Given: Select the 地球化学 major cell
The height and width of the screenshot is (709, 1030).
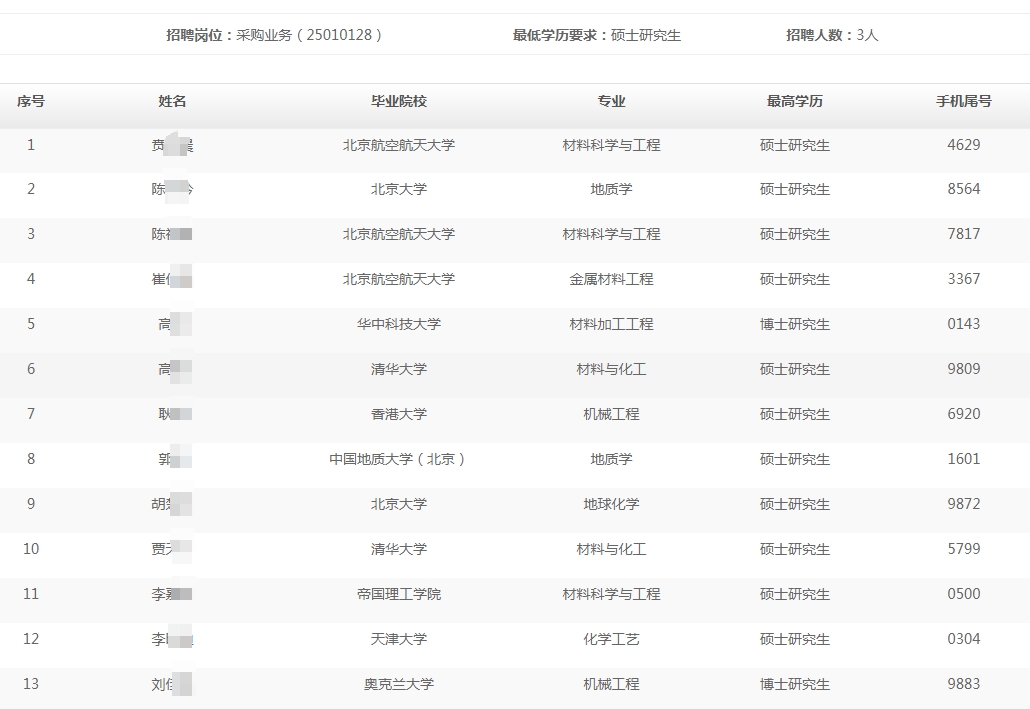Looking at the screenshot, I should point(611,504).
